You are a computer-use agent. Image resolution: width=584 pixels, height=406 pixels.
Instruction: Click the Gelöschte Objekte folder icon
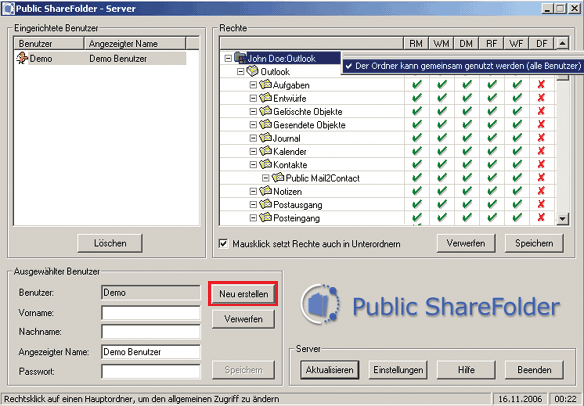click(266, 111)
